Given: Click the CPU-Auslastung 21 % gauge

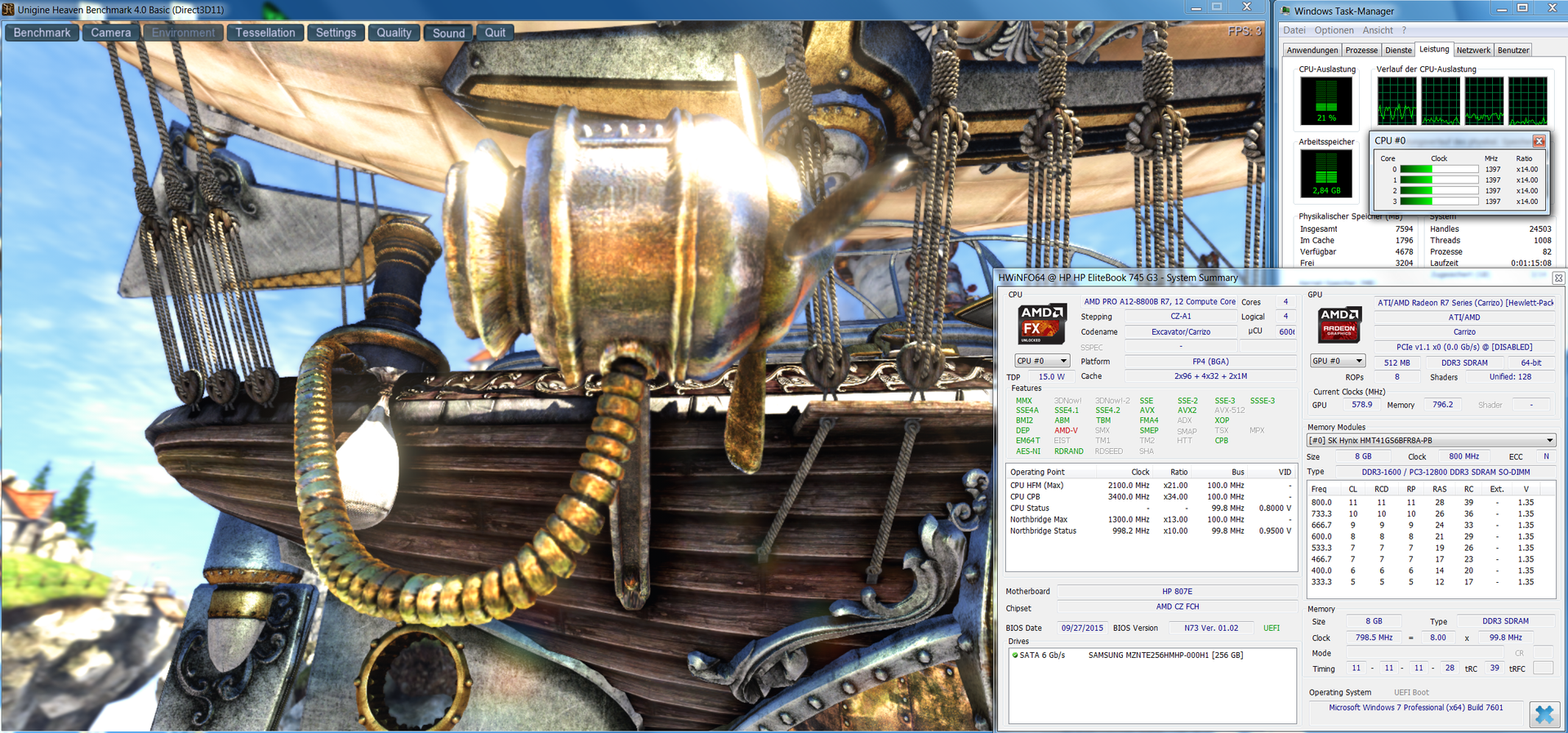Looking at the screenshot, I should pyautogui.click(x=1326, y=101).
